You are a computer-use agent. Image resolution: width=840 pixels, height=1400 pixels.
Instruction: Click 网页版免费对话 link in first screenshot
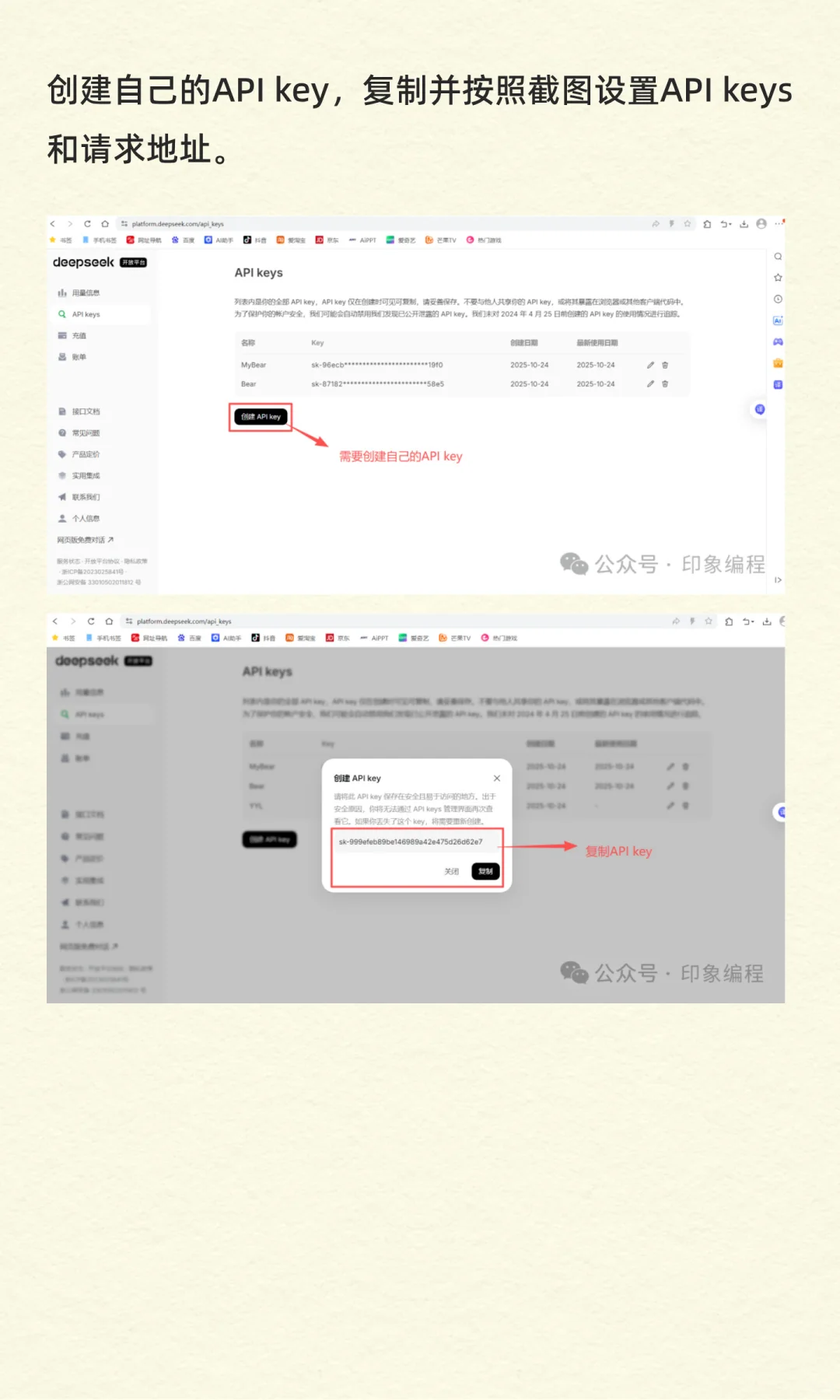pyautogui.click(x=86, y=540)
